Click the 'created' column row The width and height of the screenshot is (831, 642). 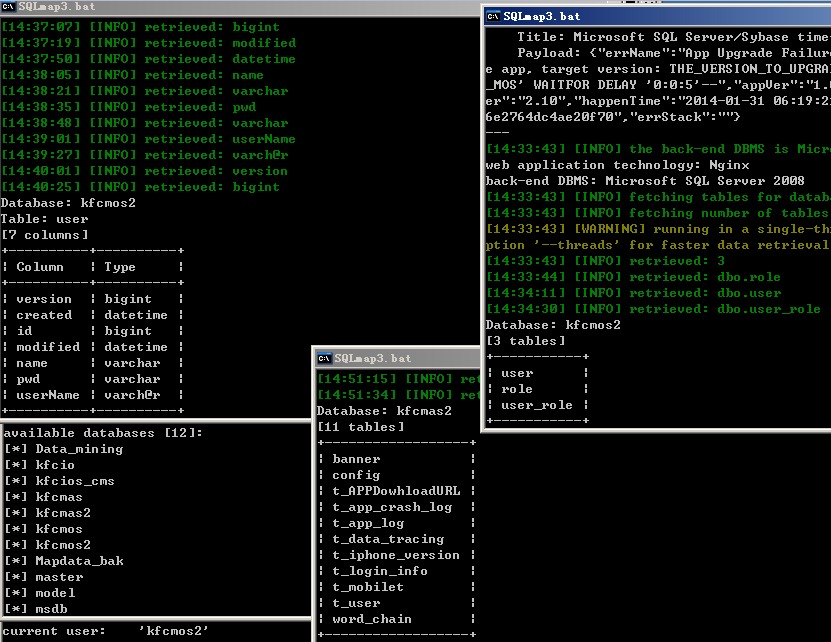93,315
